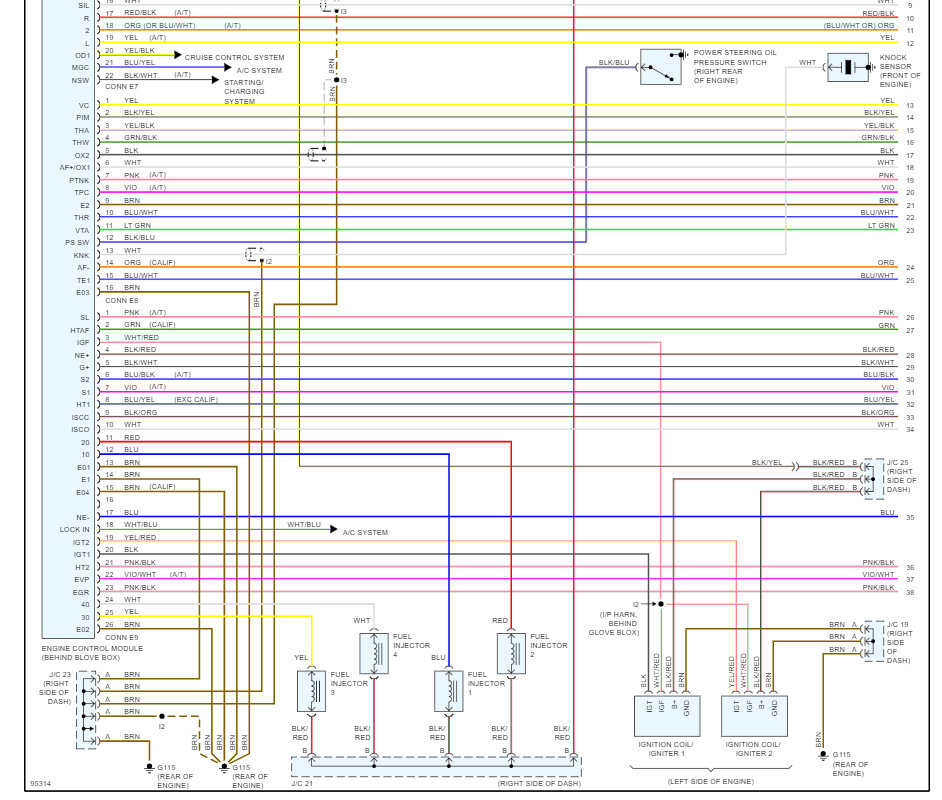Click the 'VIO/WHT' label at pin 22

click(x=140, y=575)
